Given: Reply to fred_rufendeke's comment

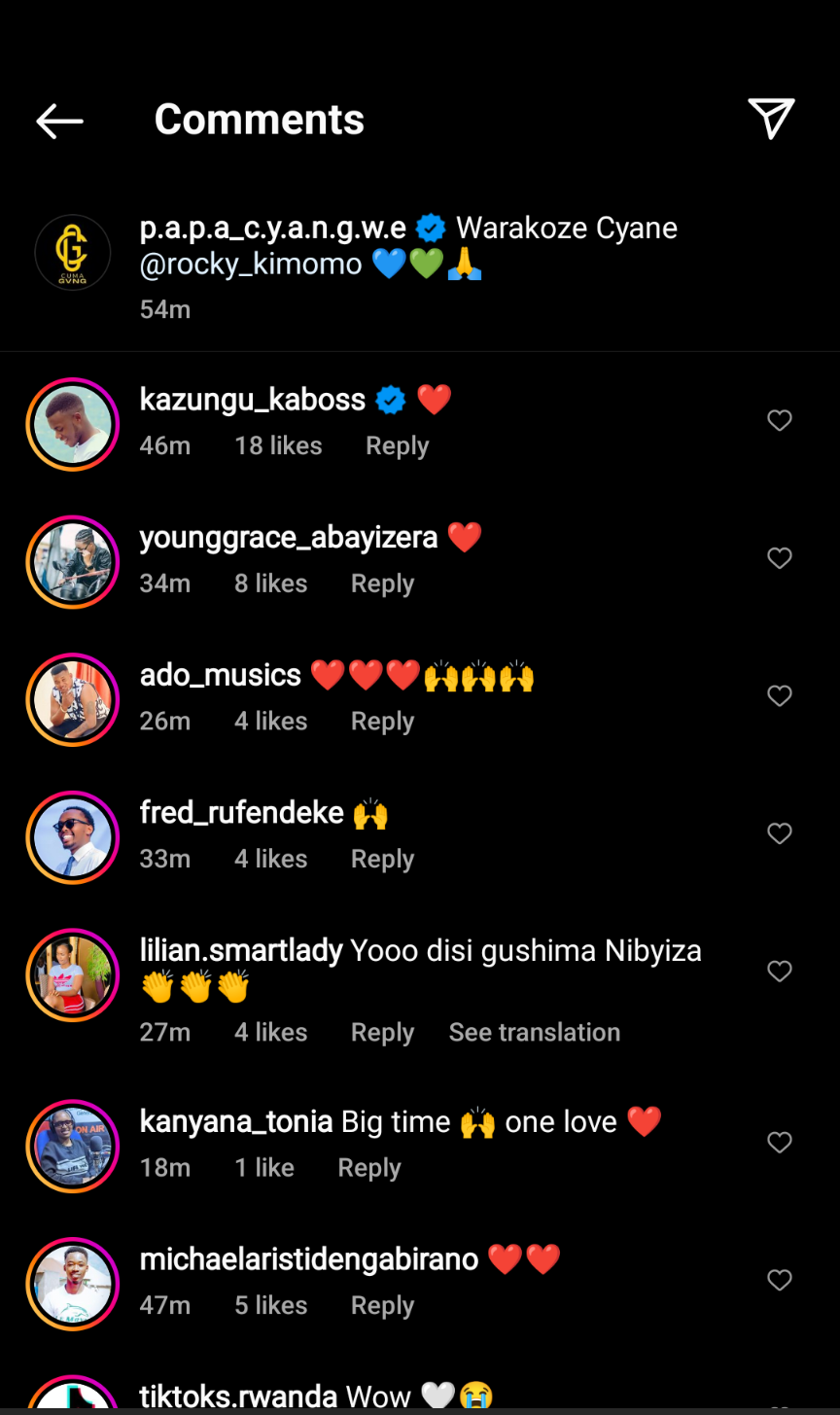Looking at the screenshot, I should (382, 860).
